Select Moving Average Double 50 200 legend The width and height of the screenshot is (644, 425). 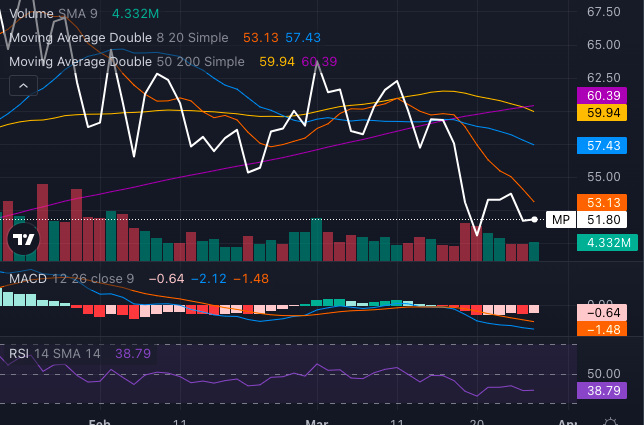(x=127, y=61)
